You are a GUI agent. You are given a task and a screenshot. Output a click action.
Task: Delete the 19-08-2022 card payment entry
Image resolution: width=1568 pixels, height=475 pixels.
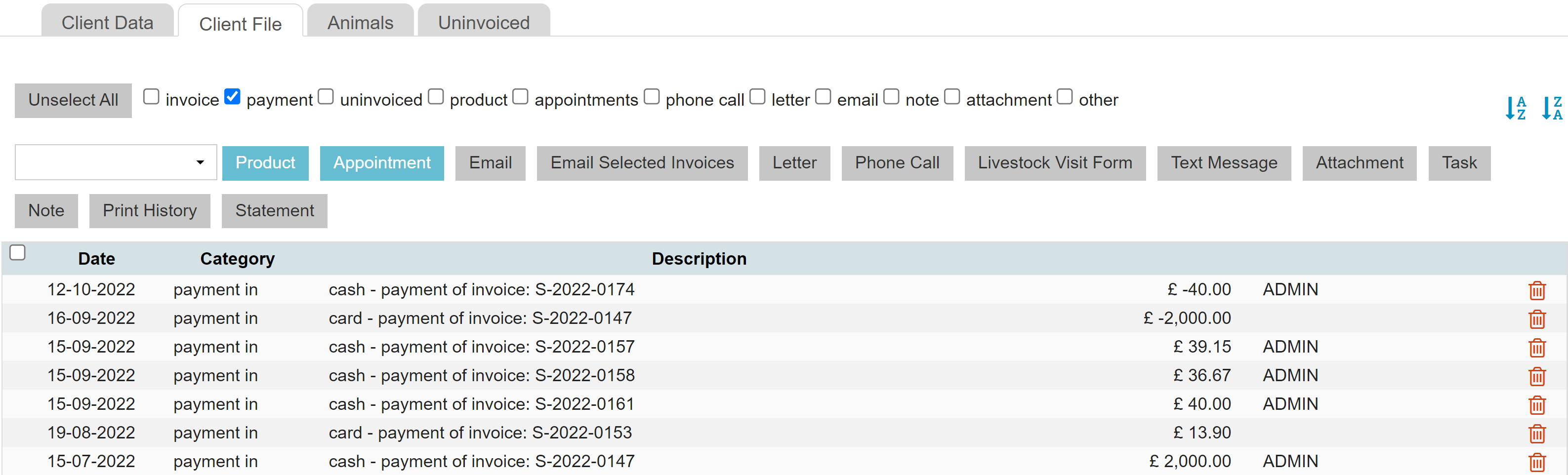click(x=1536, y=433)
